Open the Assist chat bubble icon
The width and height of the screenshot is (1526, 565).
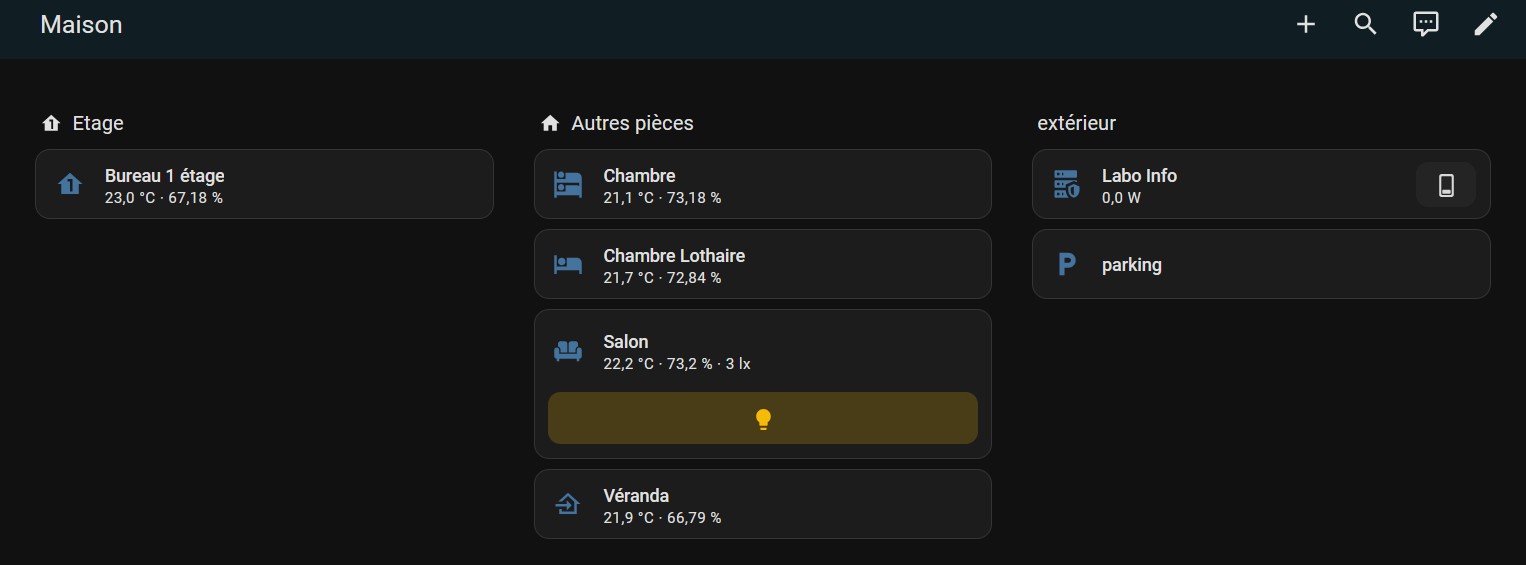coord(1425,24)
